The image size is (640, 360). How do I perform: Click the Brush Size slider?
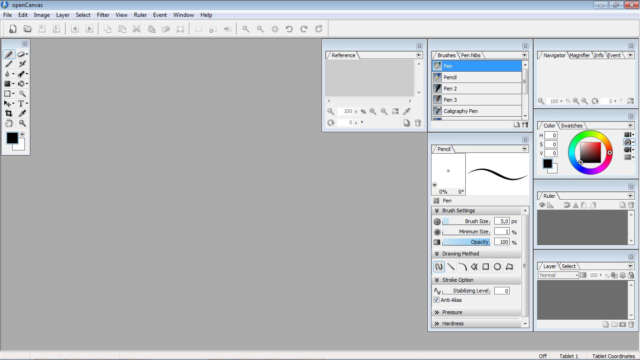pyautogui.click(x=467, y=221)
